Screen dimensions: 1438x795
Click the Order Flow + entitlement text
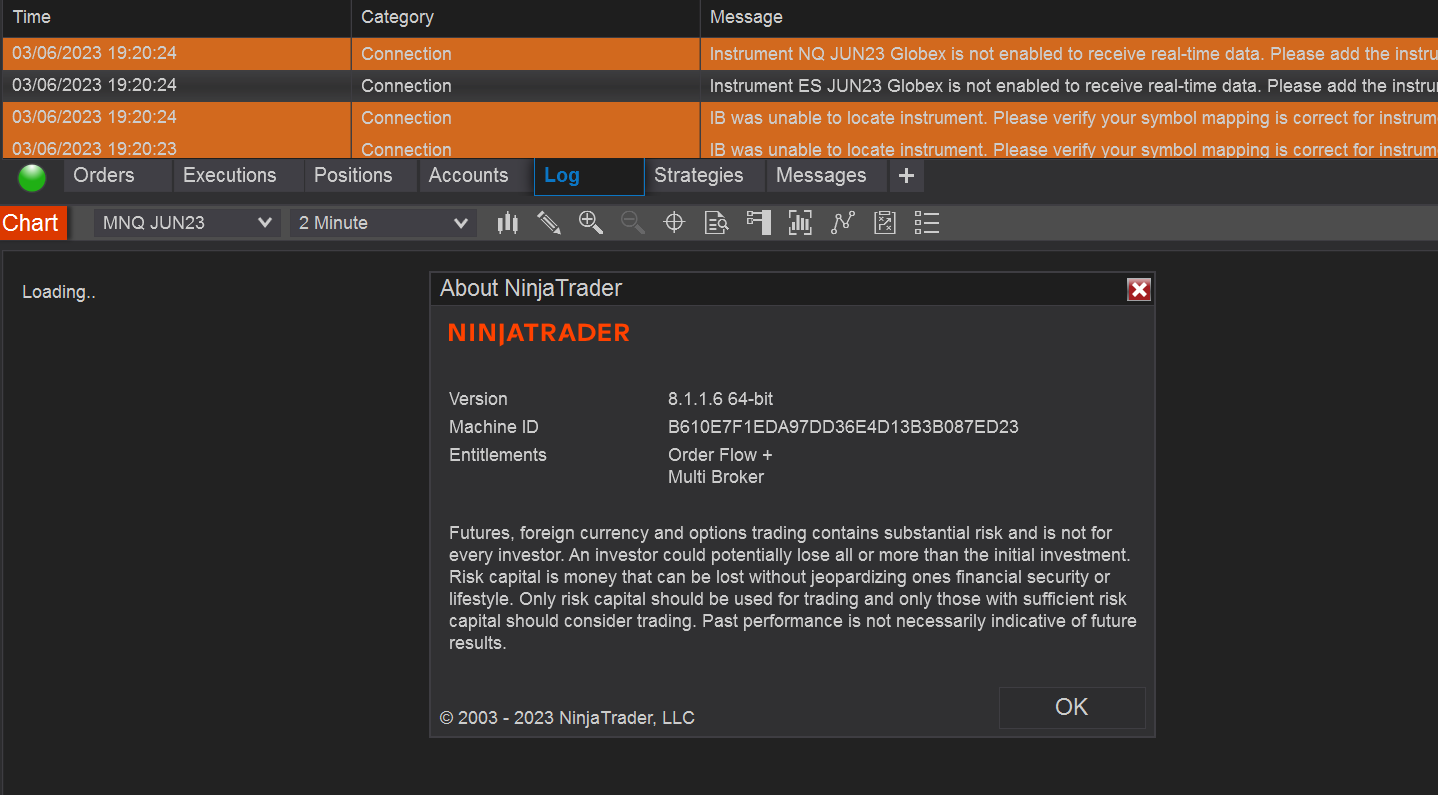pyautogui.click(x=720, y=455)
